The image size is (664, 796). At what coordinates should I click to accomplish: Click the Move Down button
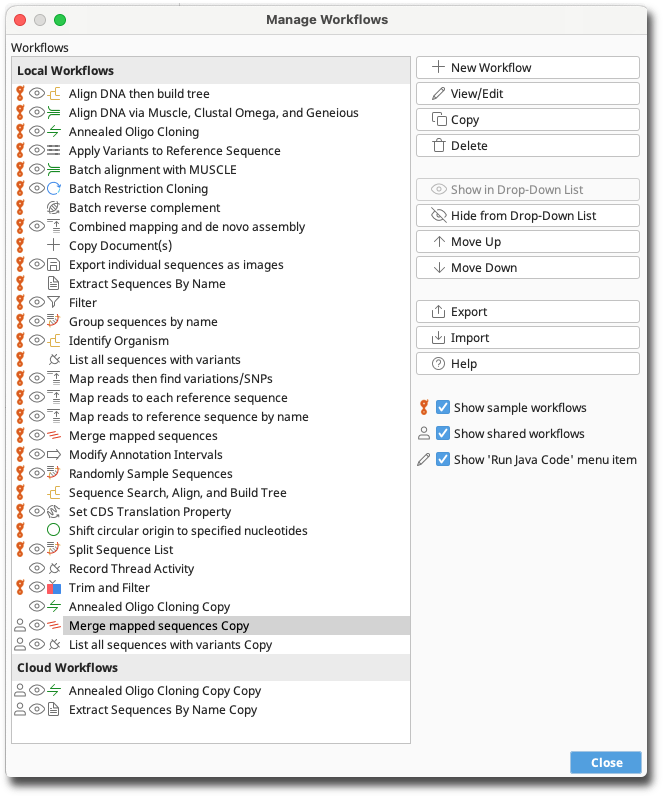[x=527, y=268]
